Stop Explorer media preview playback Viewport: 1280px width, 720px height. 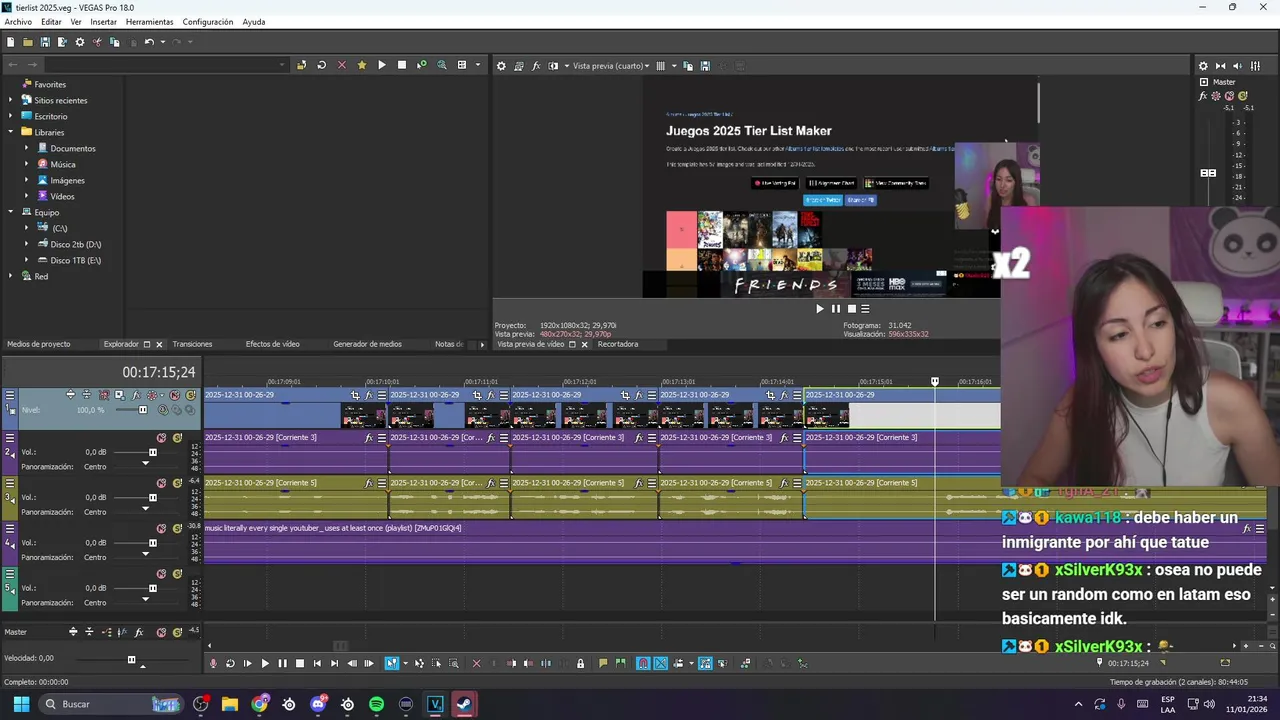(402, 65)
